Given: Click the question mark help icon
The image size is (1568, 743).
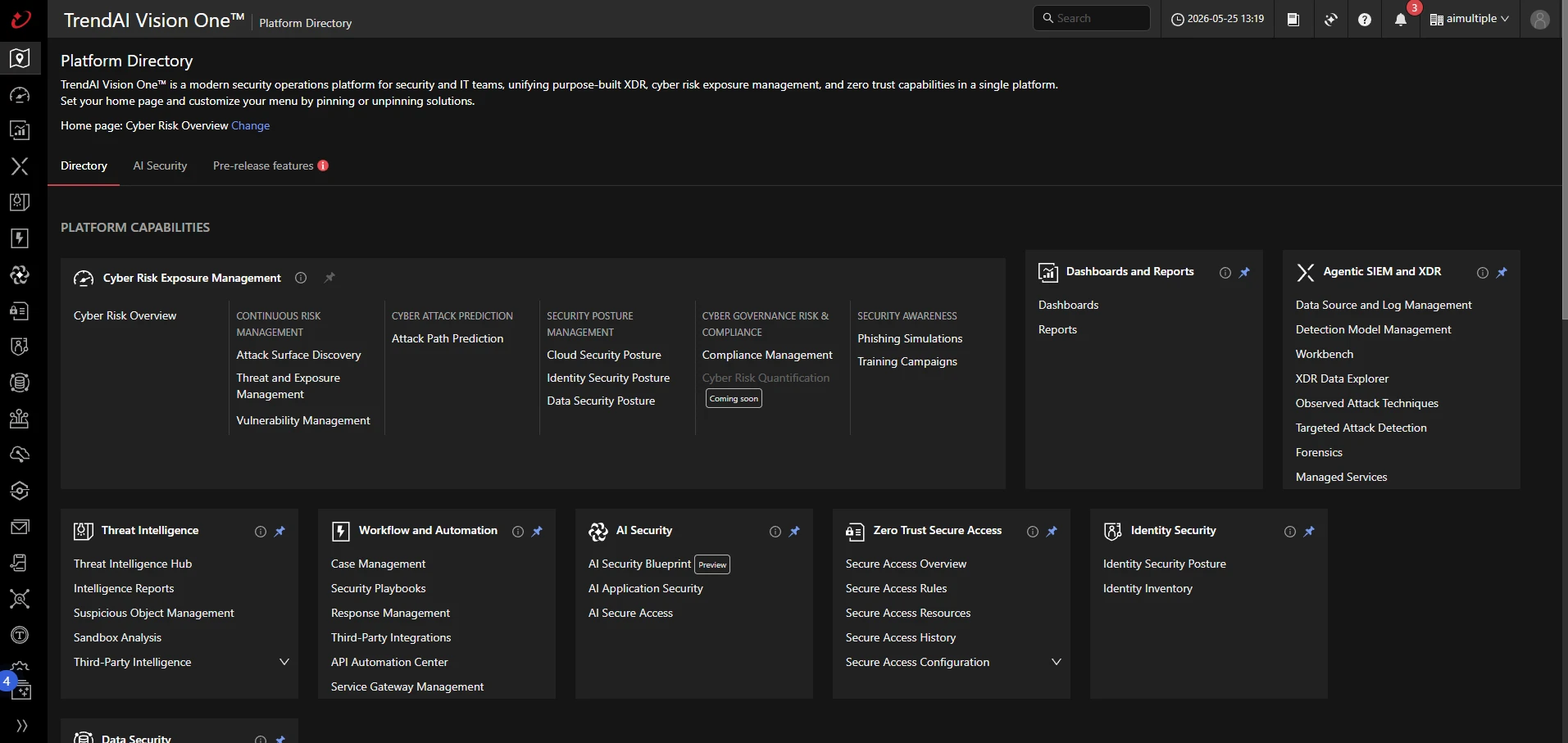Looking at the screenshot, I should pyautogui.click(x=1365, y=19).
